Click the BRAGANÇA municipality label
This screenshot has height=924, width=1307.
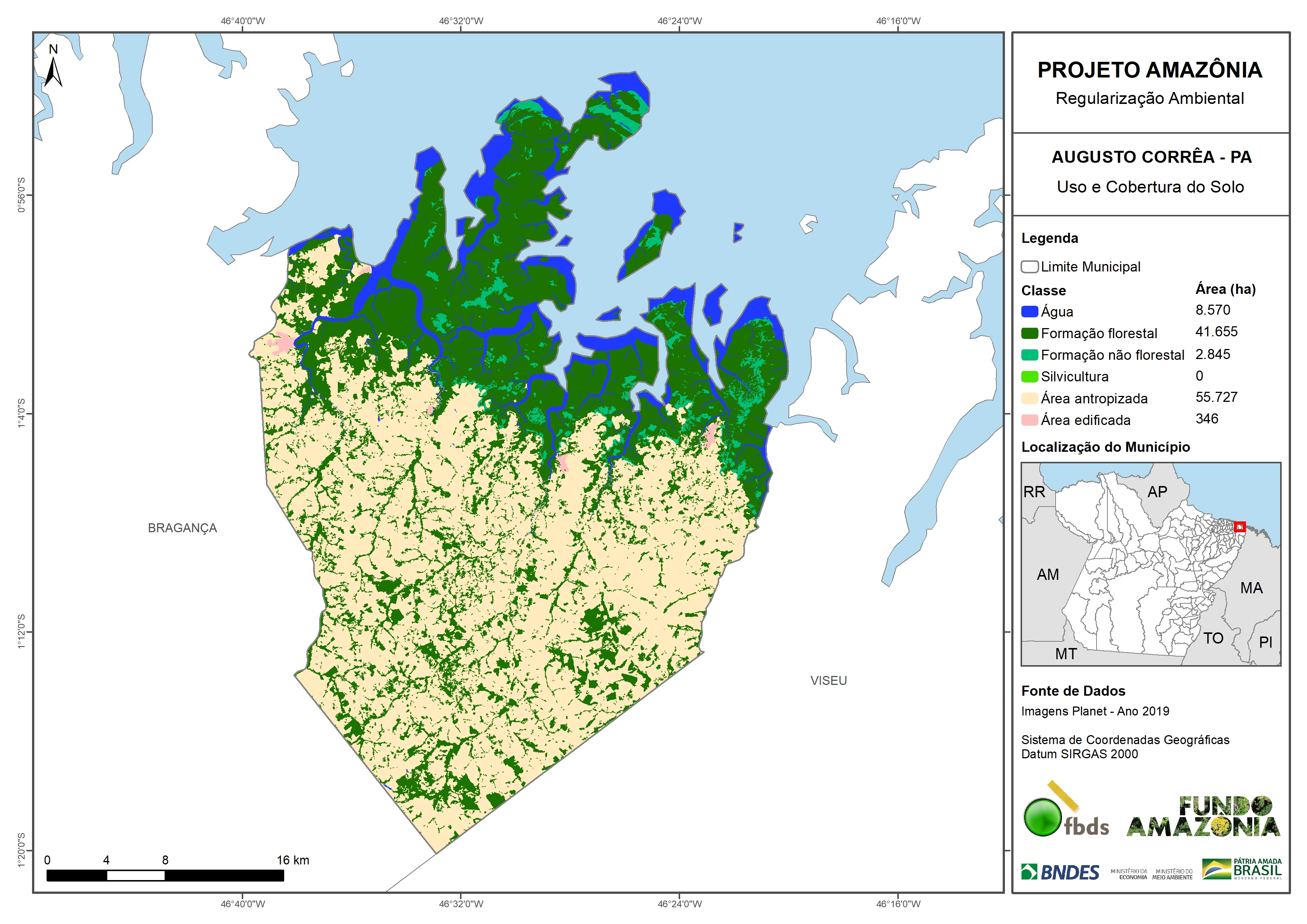182,528
